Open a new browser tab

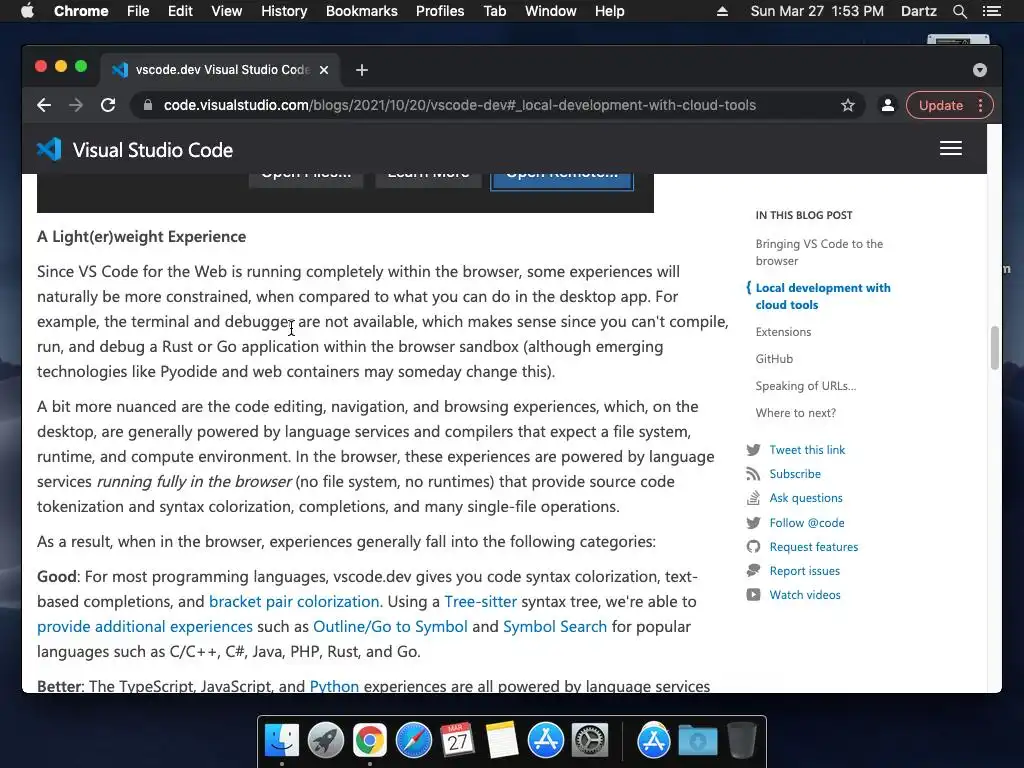point(362,70)
